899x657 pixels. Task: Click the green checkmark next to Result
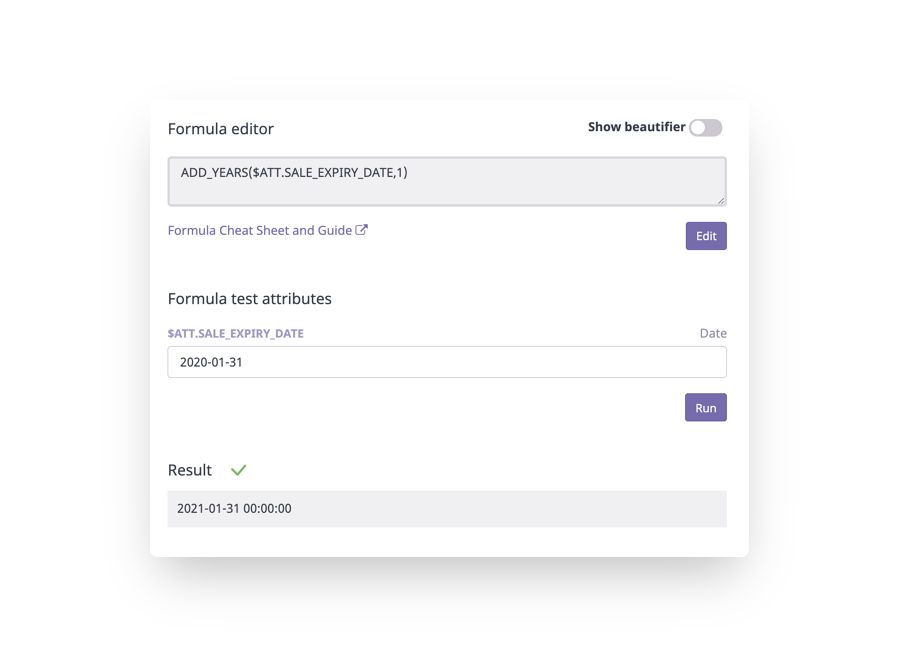239,470
